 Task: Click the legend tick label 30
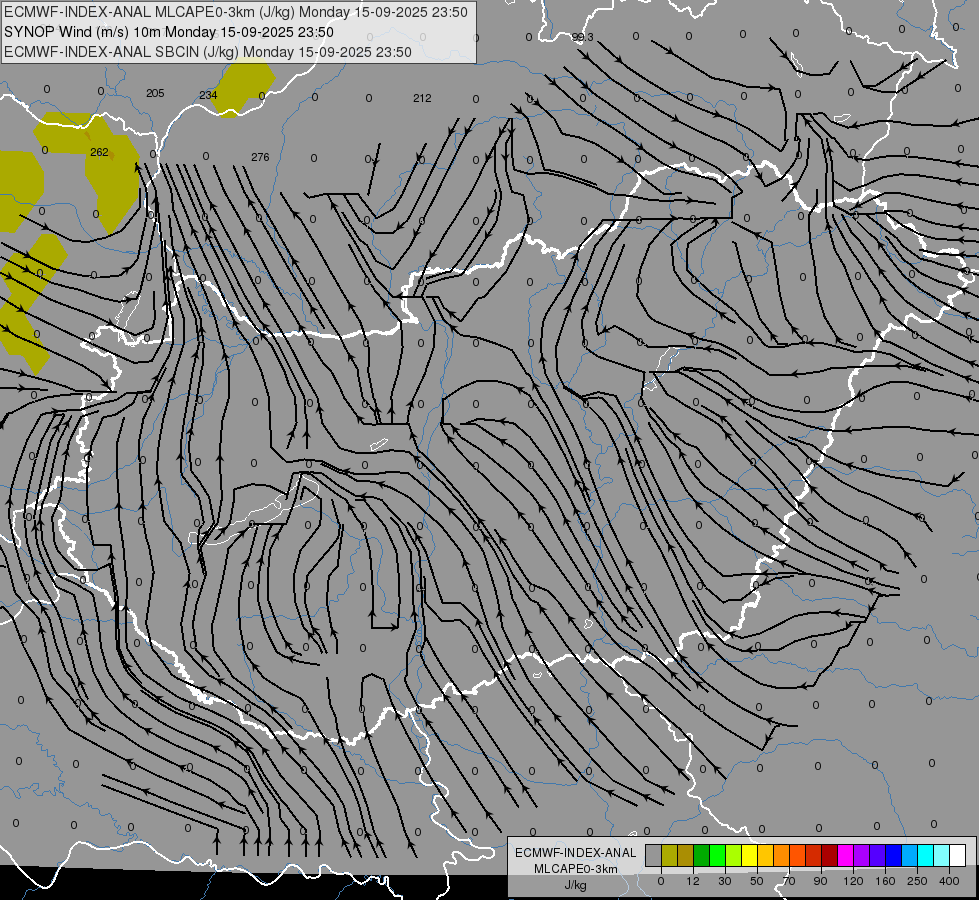[x=725, y=881]
